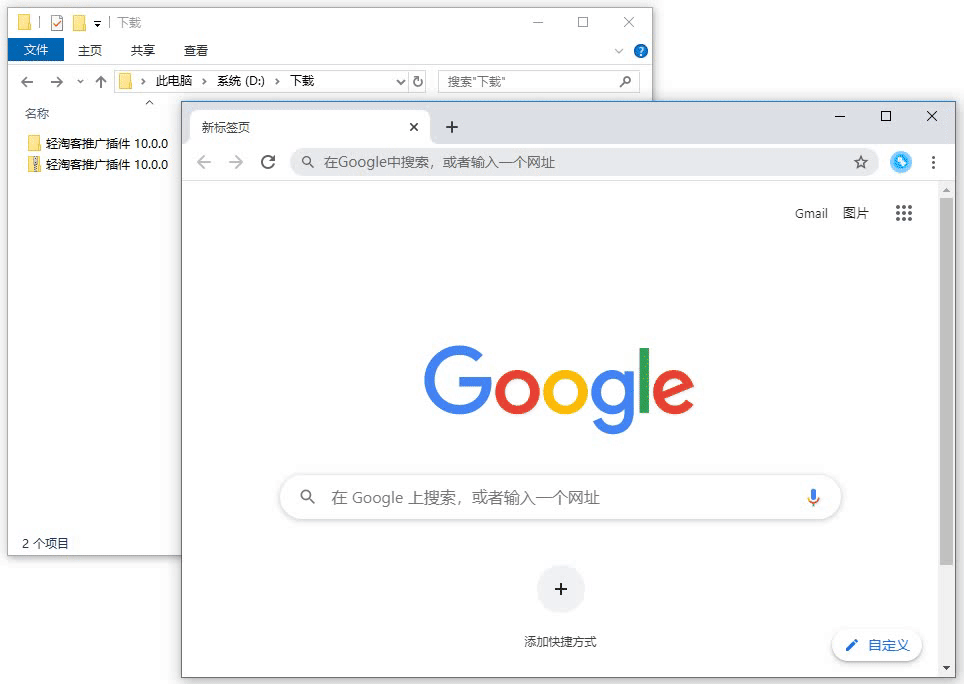The width and height of the screenshot is (964, 684).
Task: Open the recent locations dropdown in Explorer
Action: coord(80,82)
